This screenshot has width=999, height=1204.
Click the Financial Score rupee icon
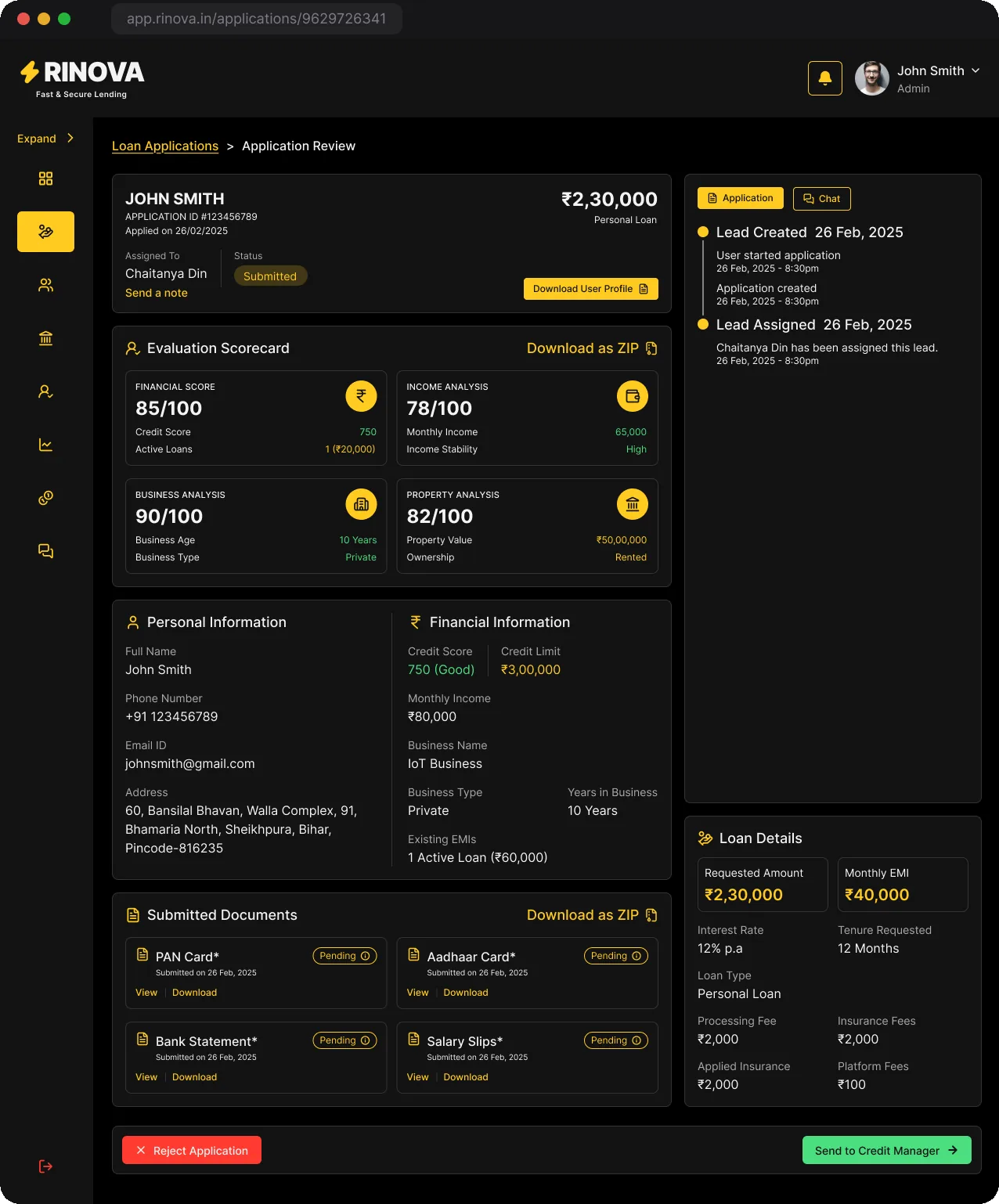[361, 396]
